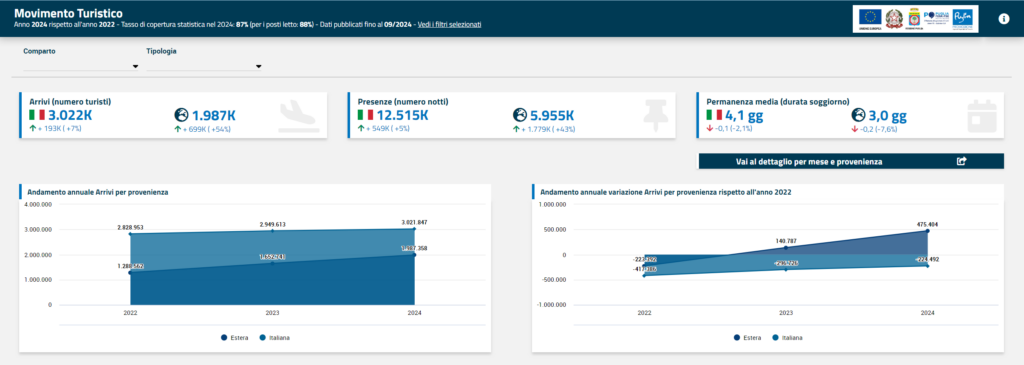Click the 2.828.953 data label
The height and width of the screenshot is (365, 1024).
click(131, 227)
